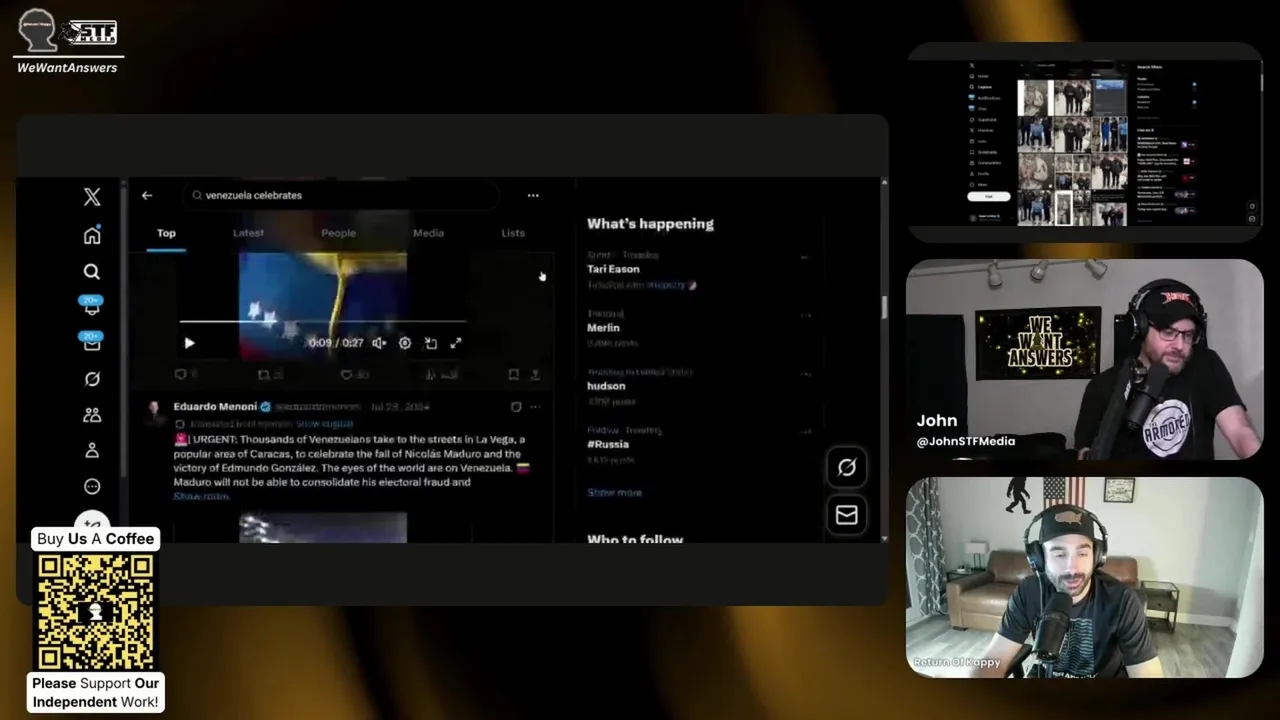Click the 'Who to follow' heading
This screenshot has height=720, width=1280.
(635, 539)
